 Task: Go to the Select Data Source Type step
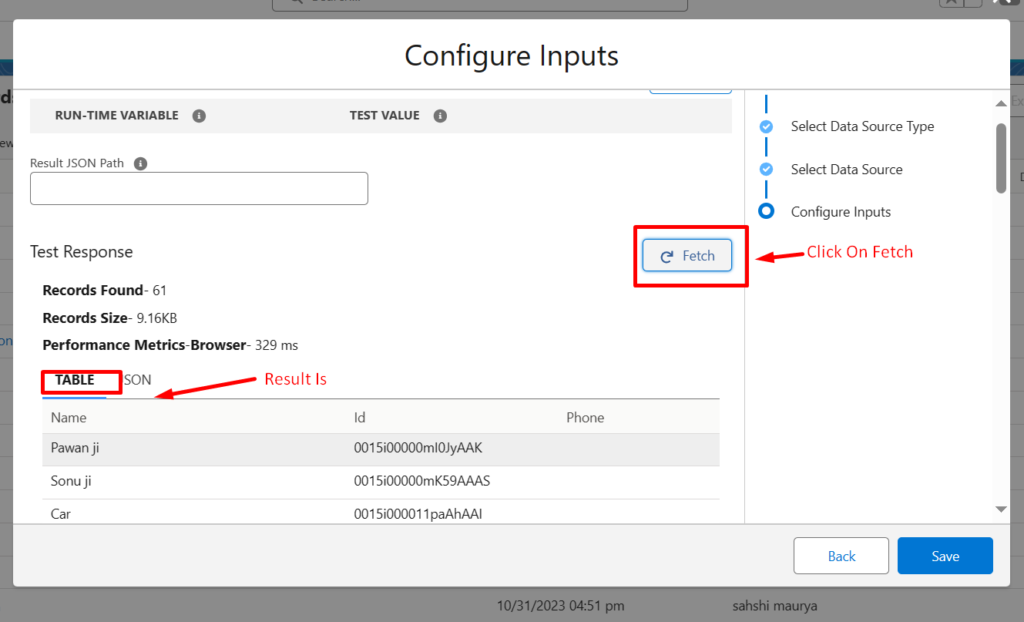[862, 126]
